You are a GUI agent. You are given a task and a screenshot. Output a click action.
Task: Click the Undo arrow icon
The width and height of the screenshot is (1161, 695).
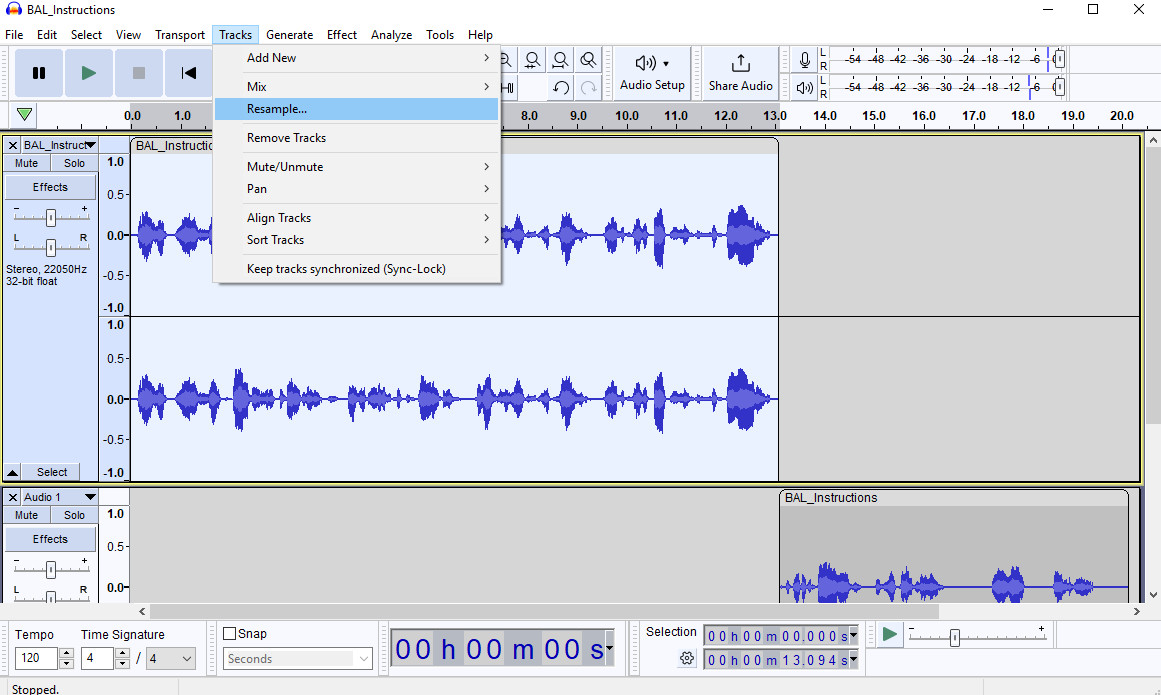coord(559,88)
